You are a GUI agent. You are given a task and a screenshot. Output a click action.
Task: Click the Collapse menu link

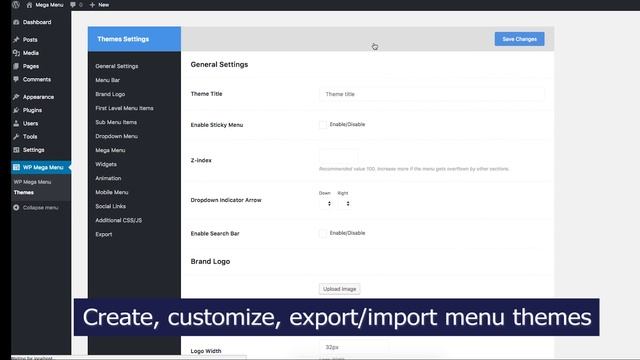[x=40, y=207]
